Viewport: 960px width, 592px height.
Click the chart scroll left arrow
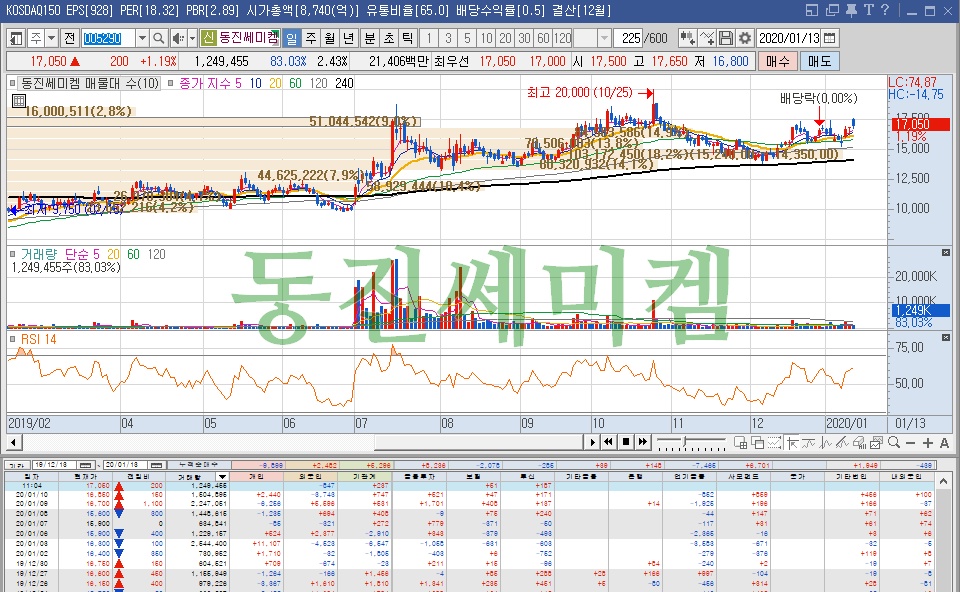point(13,442)
